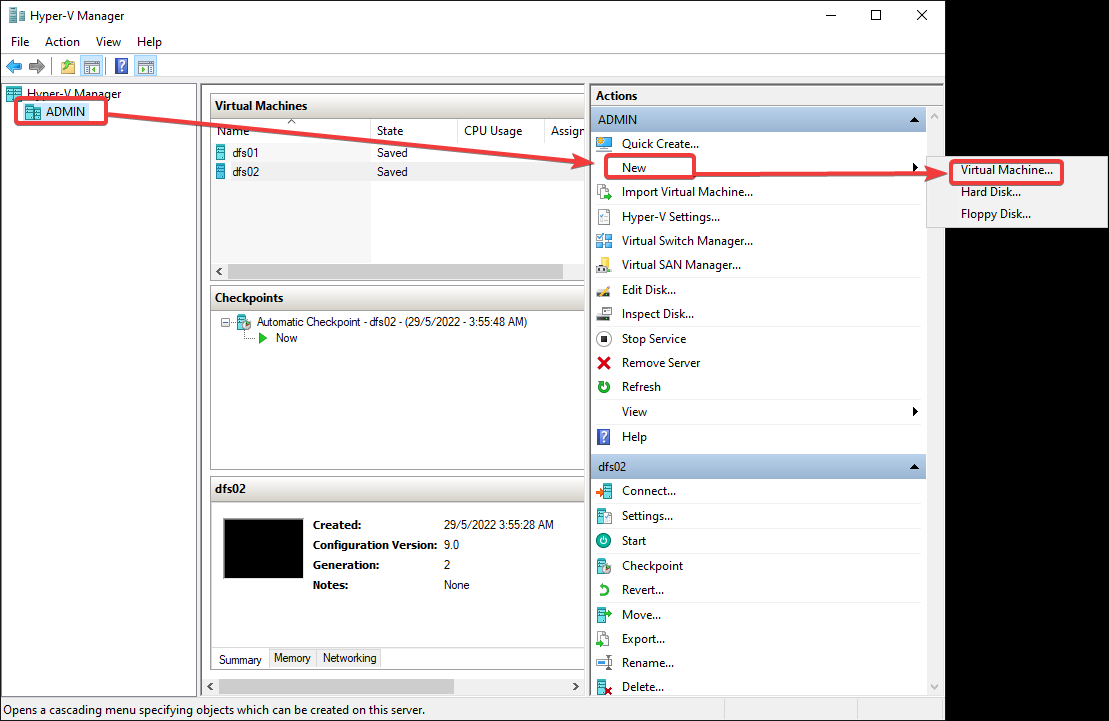The image size is (1109, 721).
Task: Click the center pane bottom scrollbar right arrow
Action: coord(576,686)
